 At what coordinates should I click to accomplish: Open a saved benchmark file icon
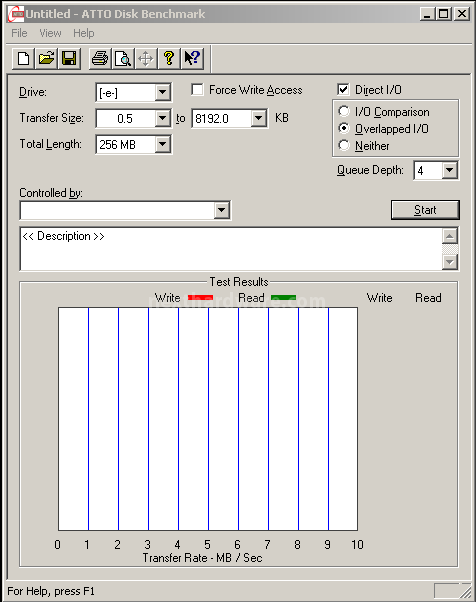pos(46,59)
